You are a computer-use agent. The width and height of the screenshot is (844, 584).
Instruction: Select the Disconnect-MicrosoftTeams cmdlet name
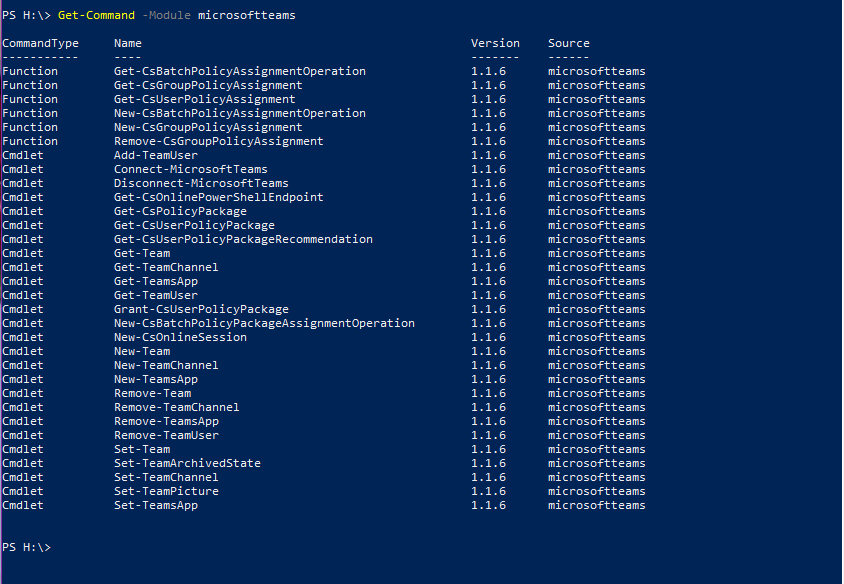click(x=201, y=183)
